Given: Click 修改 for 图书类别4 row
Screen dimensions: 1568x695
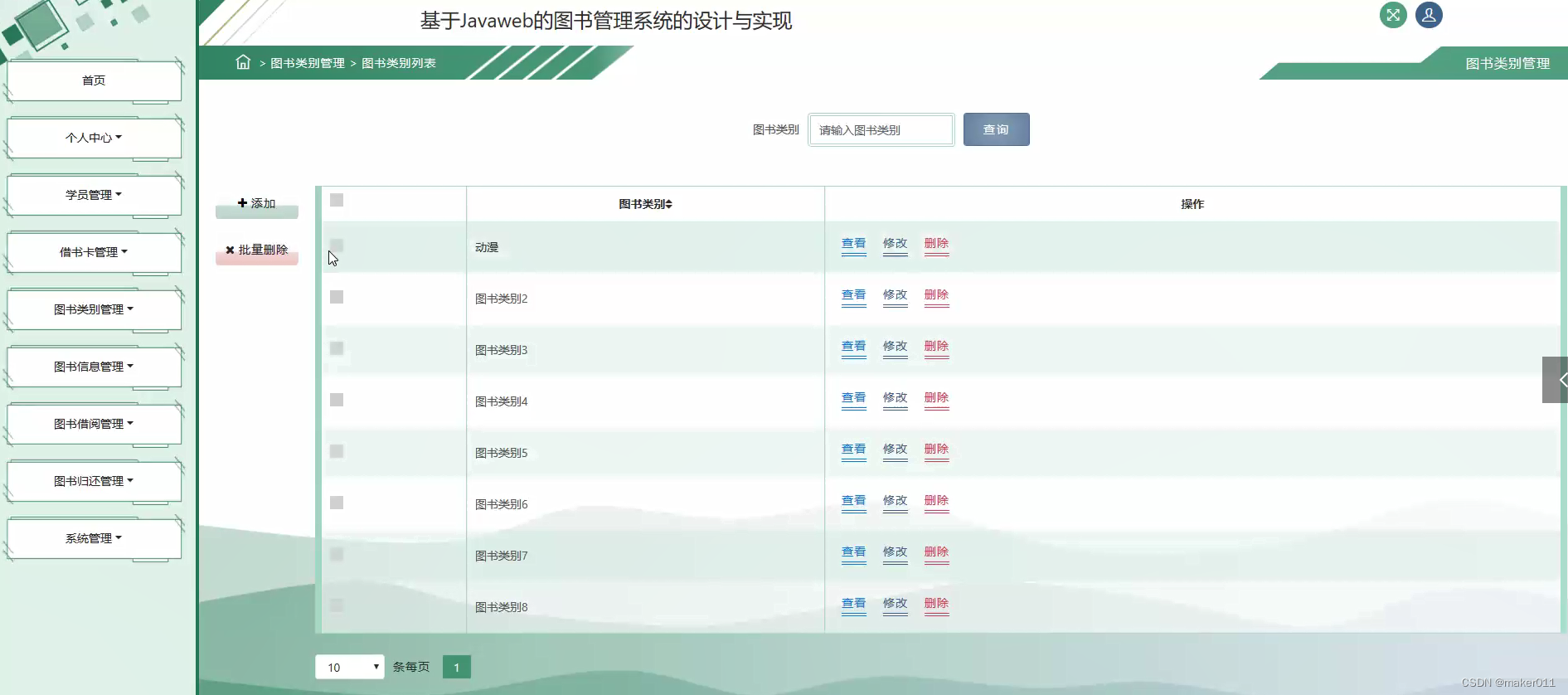Looking at the screenshot, I should (895, 398).
